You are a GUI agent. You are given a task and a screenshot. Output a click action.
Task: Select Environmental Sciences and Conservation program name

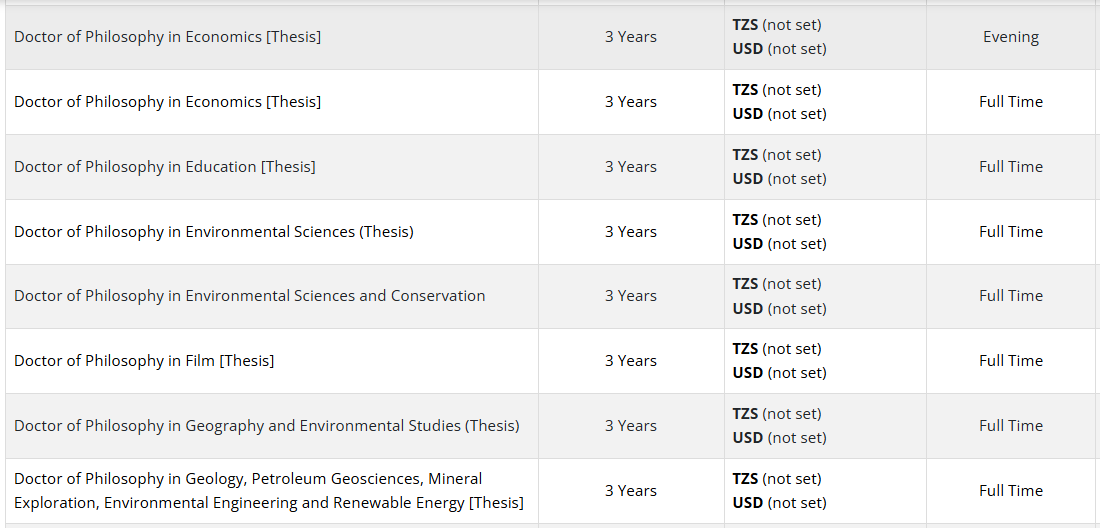coord(250,296)
